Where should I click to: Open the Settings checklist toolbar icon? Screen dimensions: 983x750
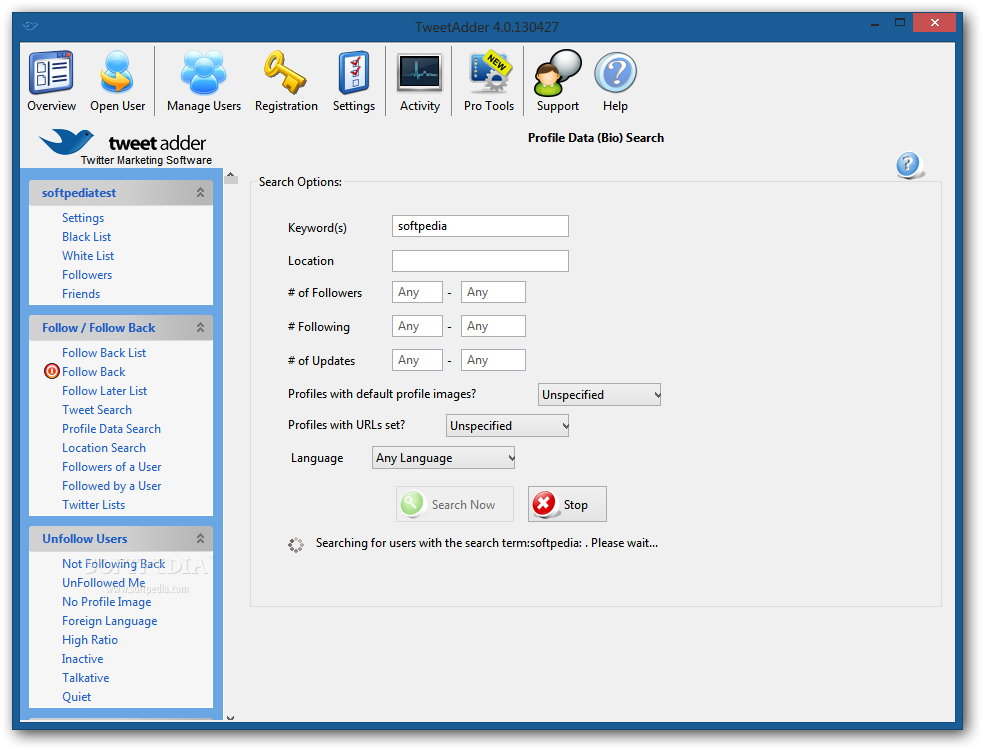click(x=354, y=81)
